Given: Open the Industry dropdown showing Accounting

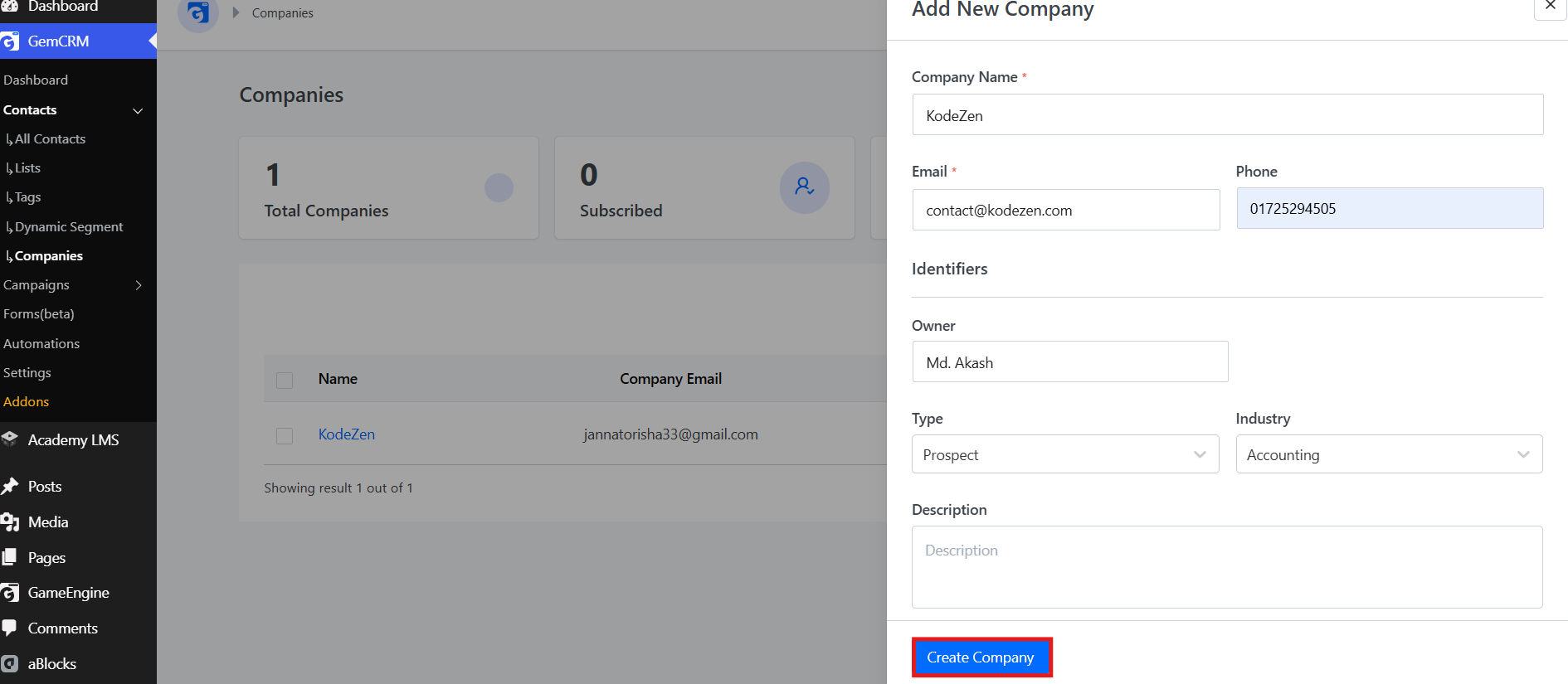Looking at the screenshot, I should tap(1389, 454).
